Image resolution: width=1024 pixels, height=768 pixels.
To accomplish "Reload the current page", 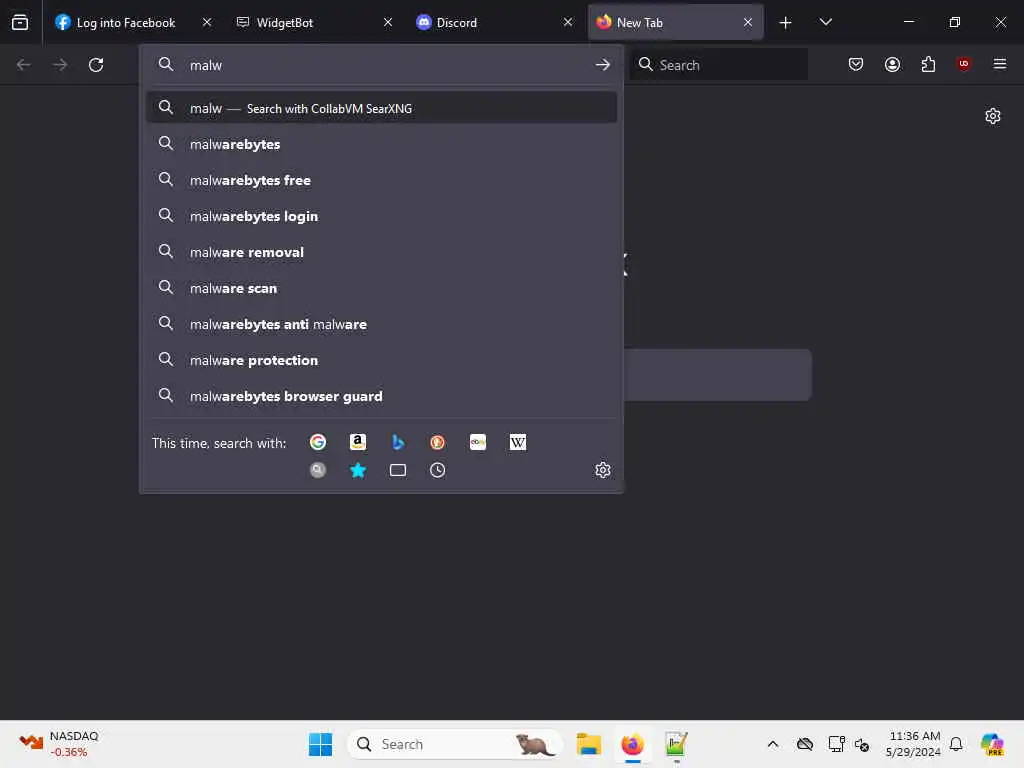I will coord(96,65).
